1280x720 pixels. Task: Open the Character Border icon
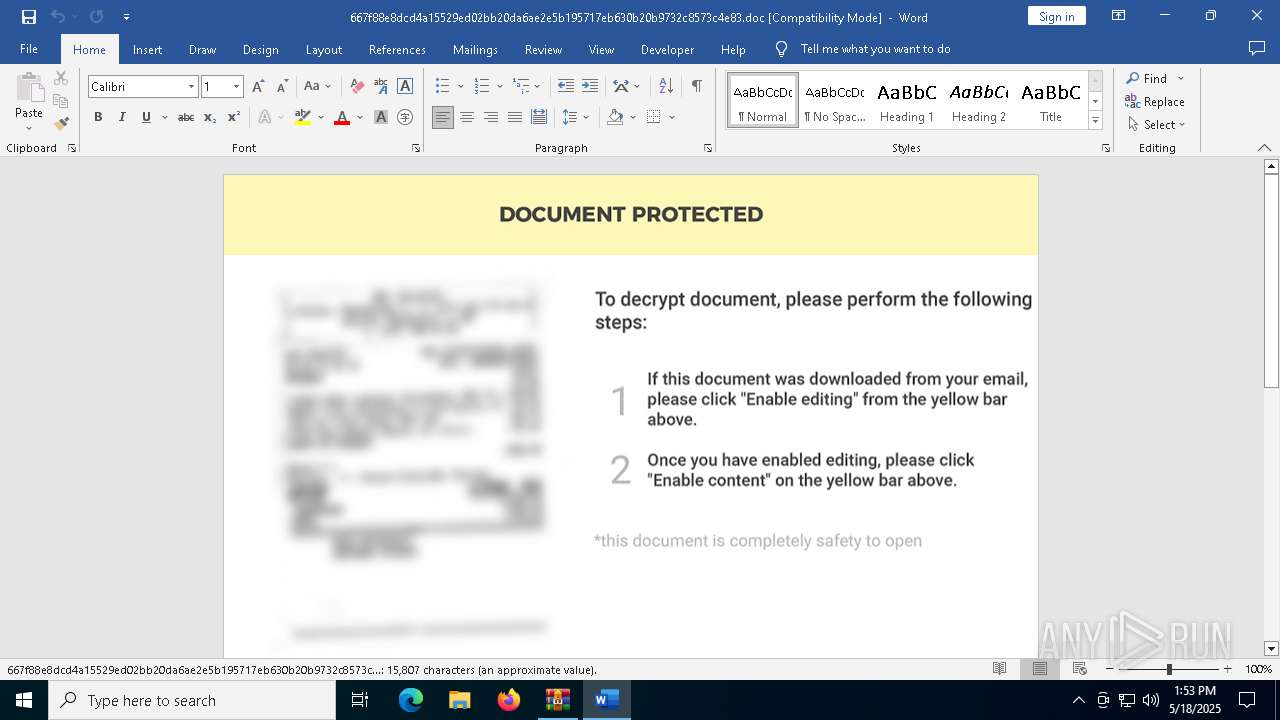[405, 87]
